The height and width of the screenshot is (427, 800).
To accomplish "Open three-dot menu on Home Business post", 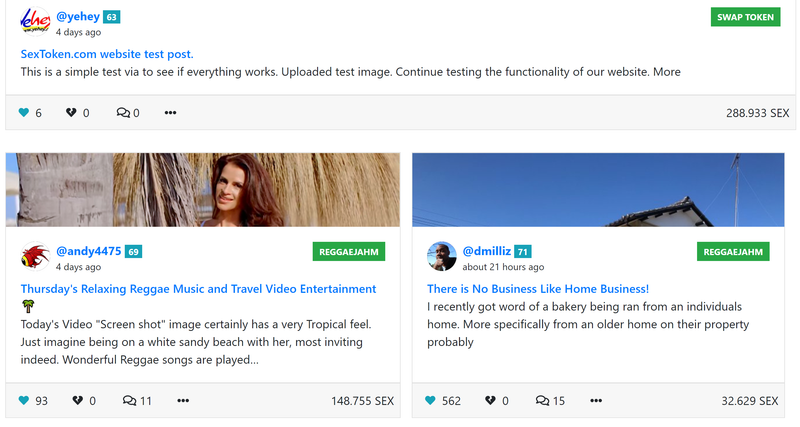I will pos(596,401).
